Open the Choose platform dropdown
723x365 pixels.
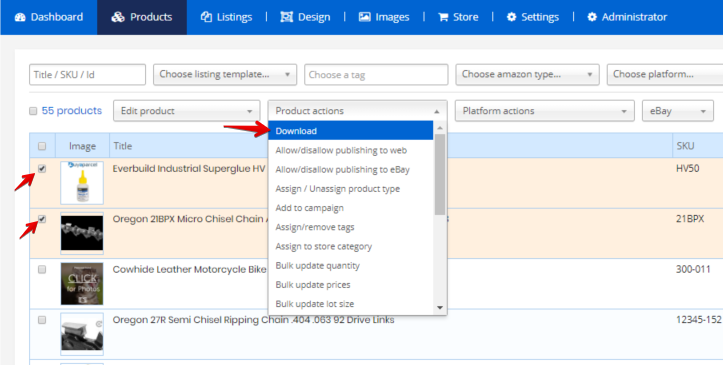tap(665, 75)
